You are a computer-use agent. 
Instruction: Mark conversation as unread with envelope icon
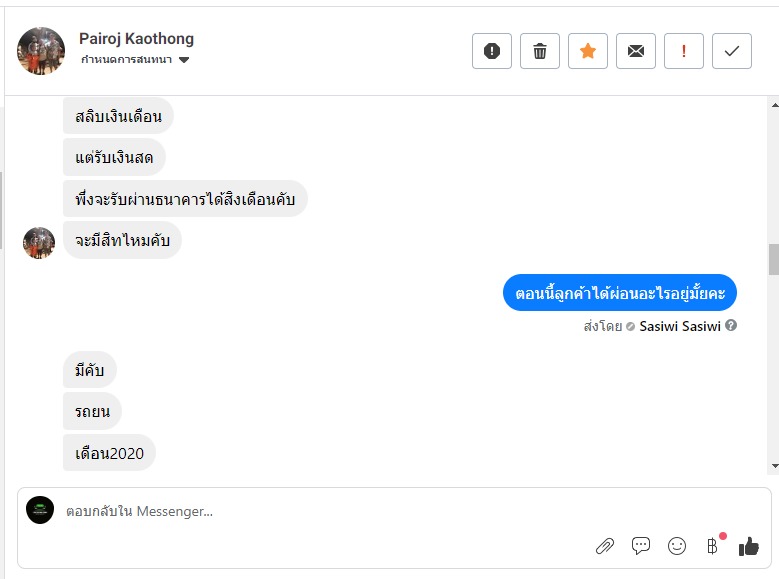[x=636, y=51]
